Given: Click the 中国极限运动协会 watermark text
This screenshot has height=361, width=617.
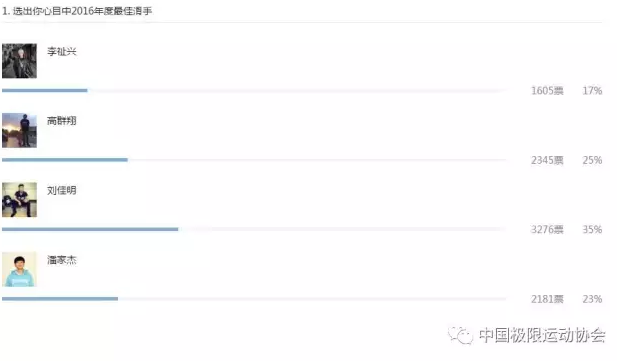Looking at the screenshot, I should 542,335.
